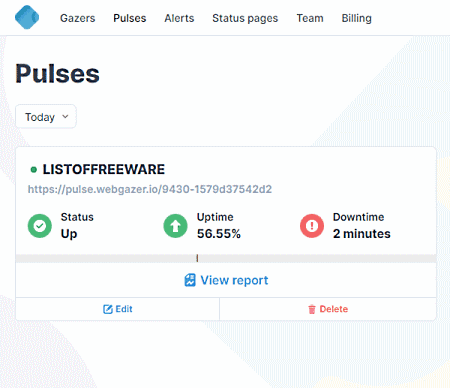
Task: Expand the Today period dropdown
Action: pos(46,117)
